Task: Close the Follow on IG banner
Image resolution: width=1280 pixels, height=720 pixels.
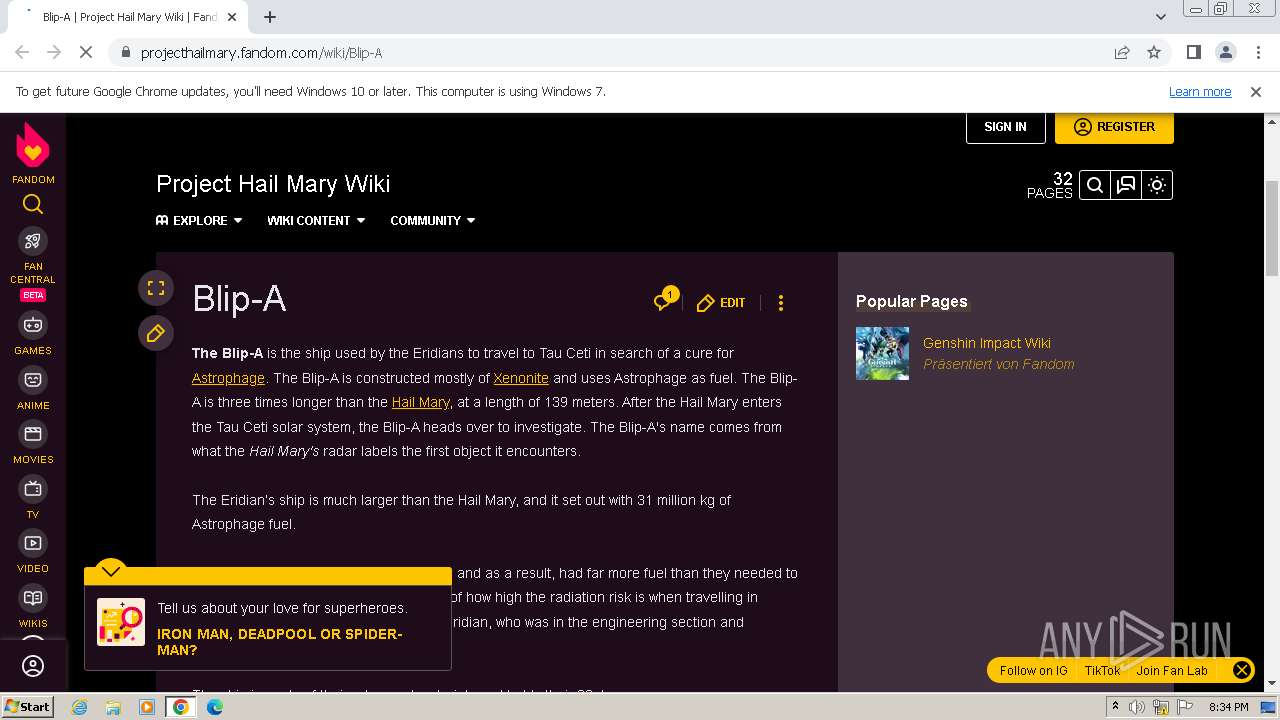Action: click(1242, 670)
